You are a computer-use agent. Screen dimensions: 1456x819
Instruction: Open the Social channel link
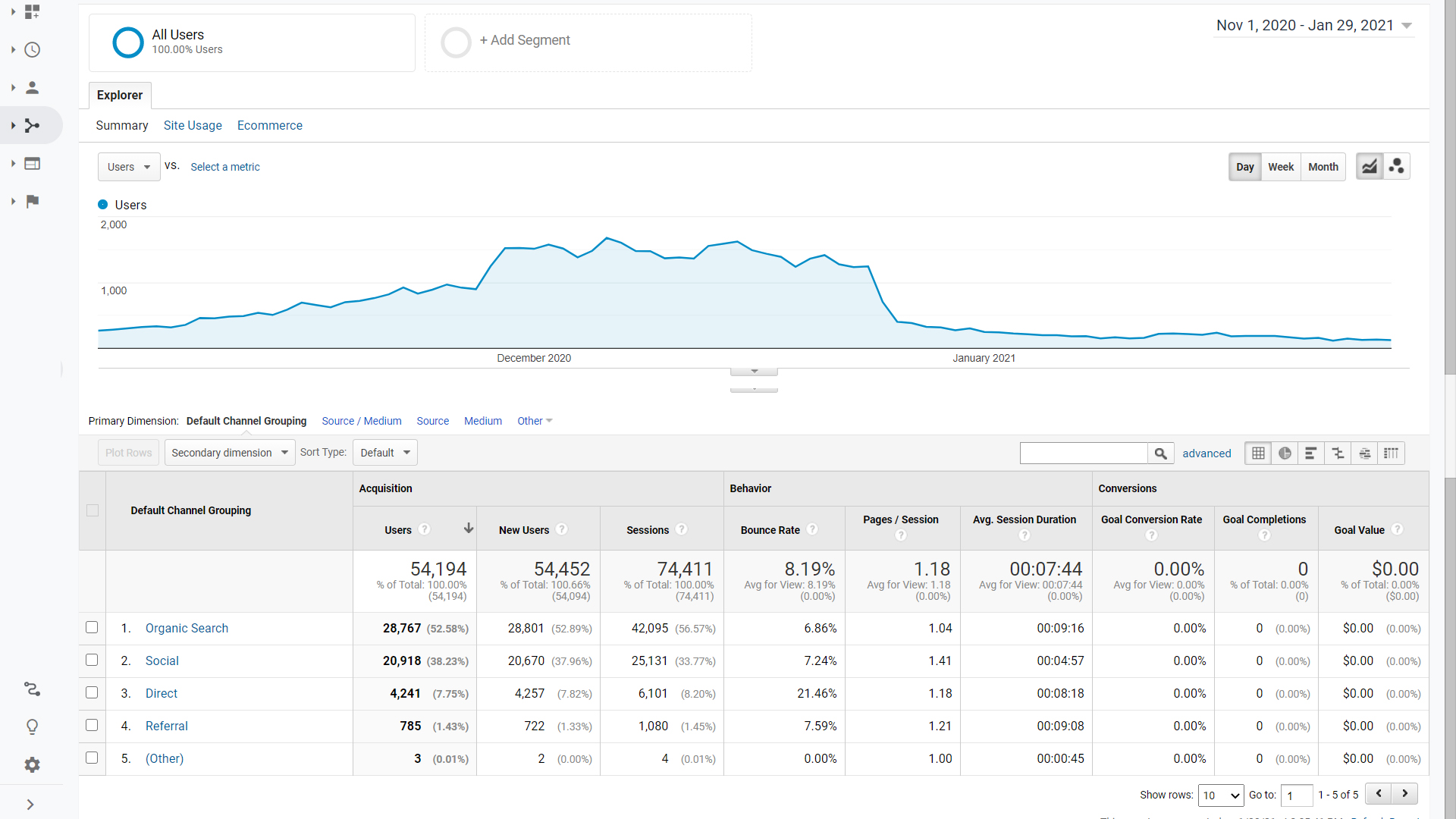162,661
